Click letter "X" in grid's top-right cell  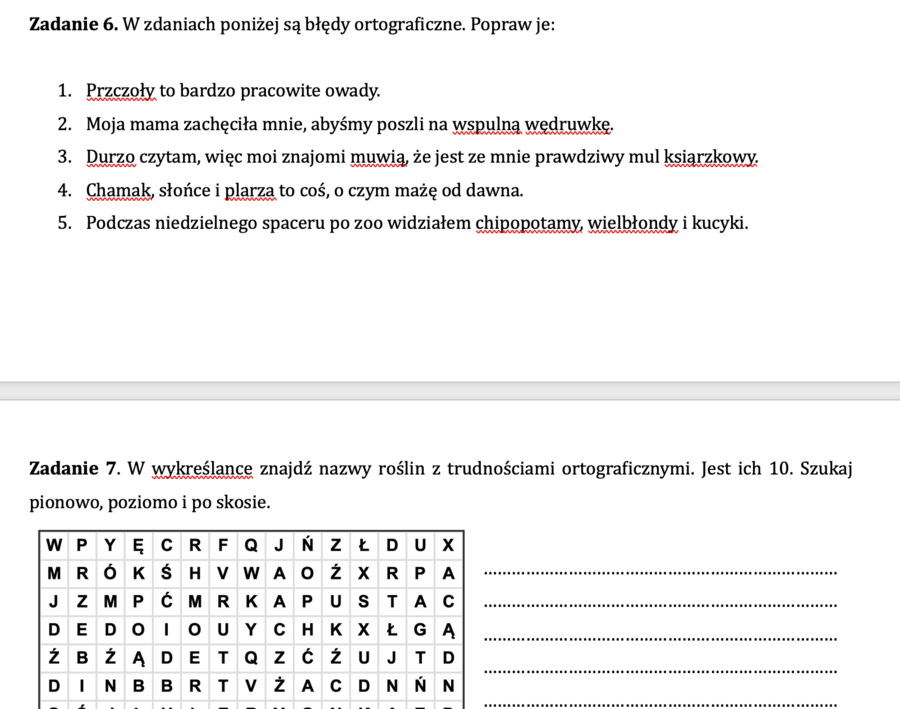click(448, 545)
